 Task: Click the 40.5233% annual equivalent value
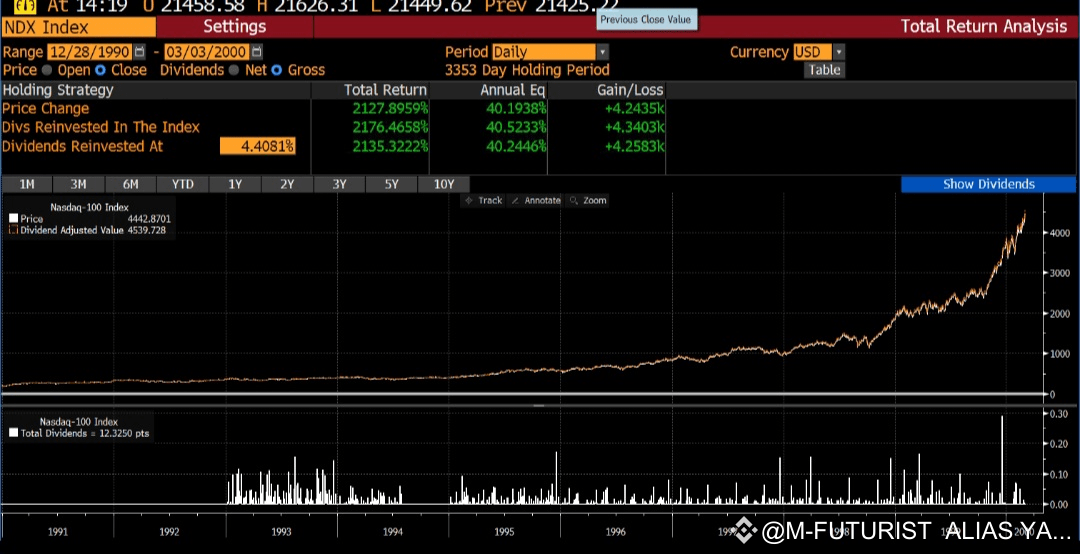[515, 127]
